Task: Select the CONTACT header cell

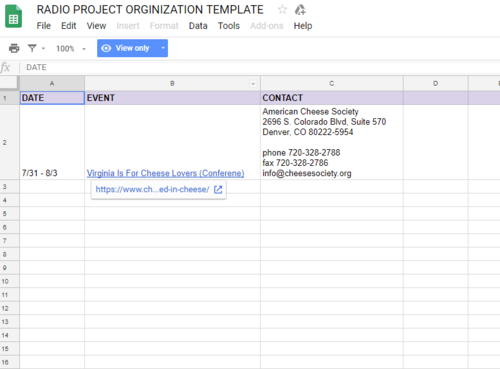Action: point(332,98)
